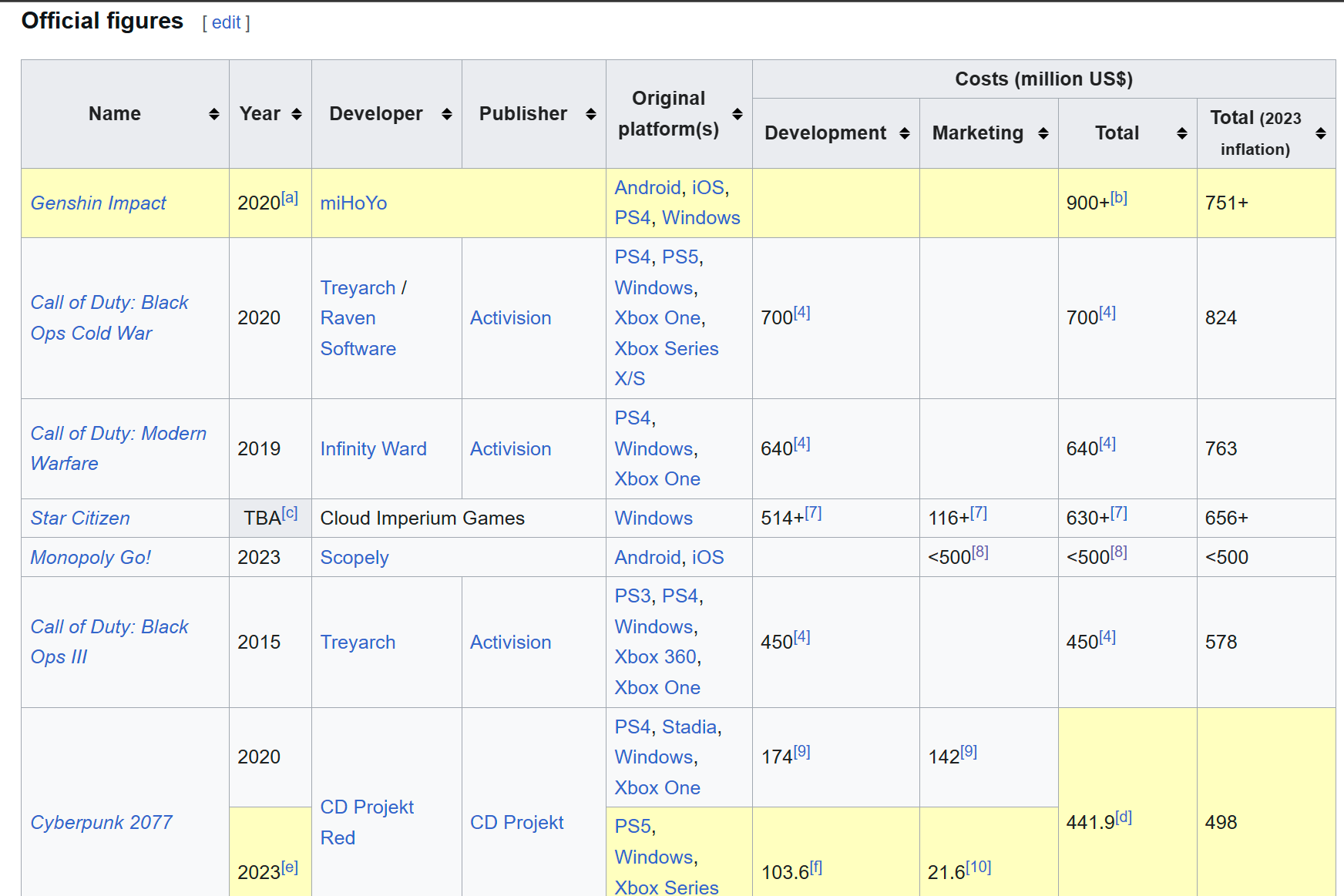Image resolution: width=1344 pixels, height=896 pixels.
Task: Click footnote [b] next to 900+
Action: tap(1118, 198)
